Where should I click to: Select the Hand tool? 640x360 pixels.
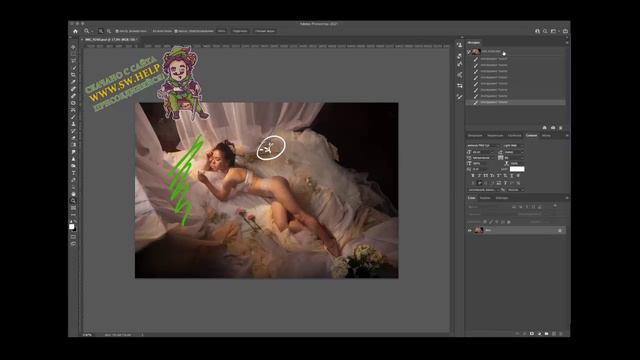[73, 194]
